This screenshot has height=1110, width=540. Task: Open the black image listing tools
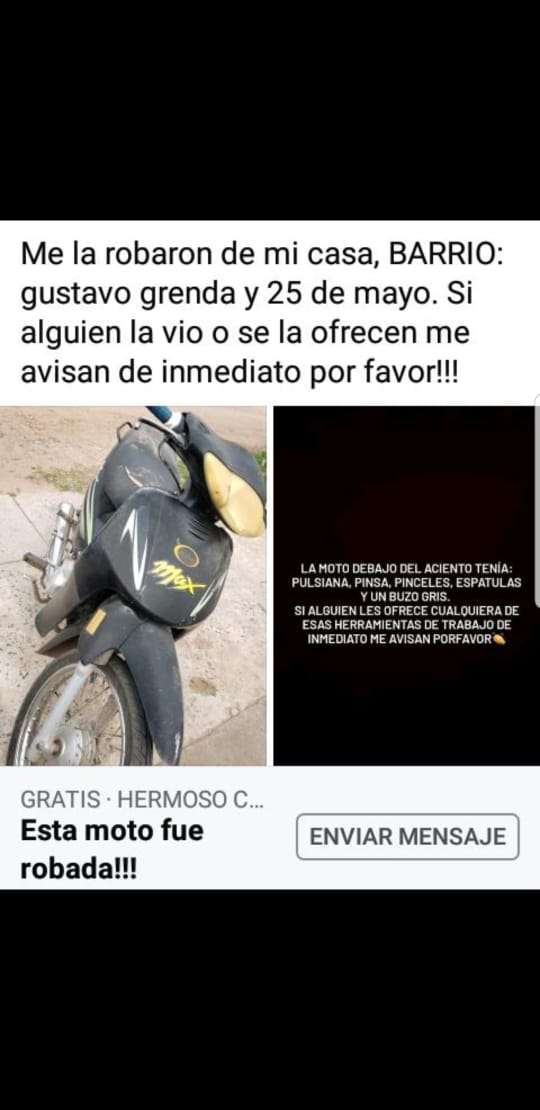tap(406, 585)
